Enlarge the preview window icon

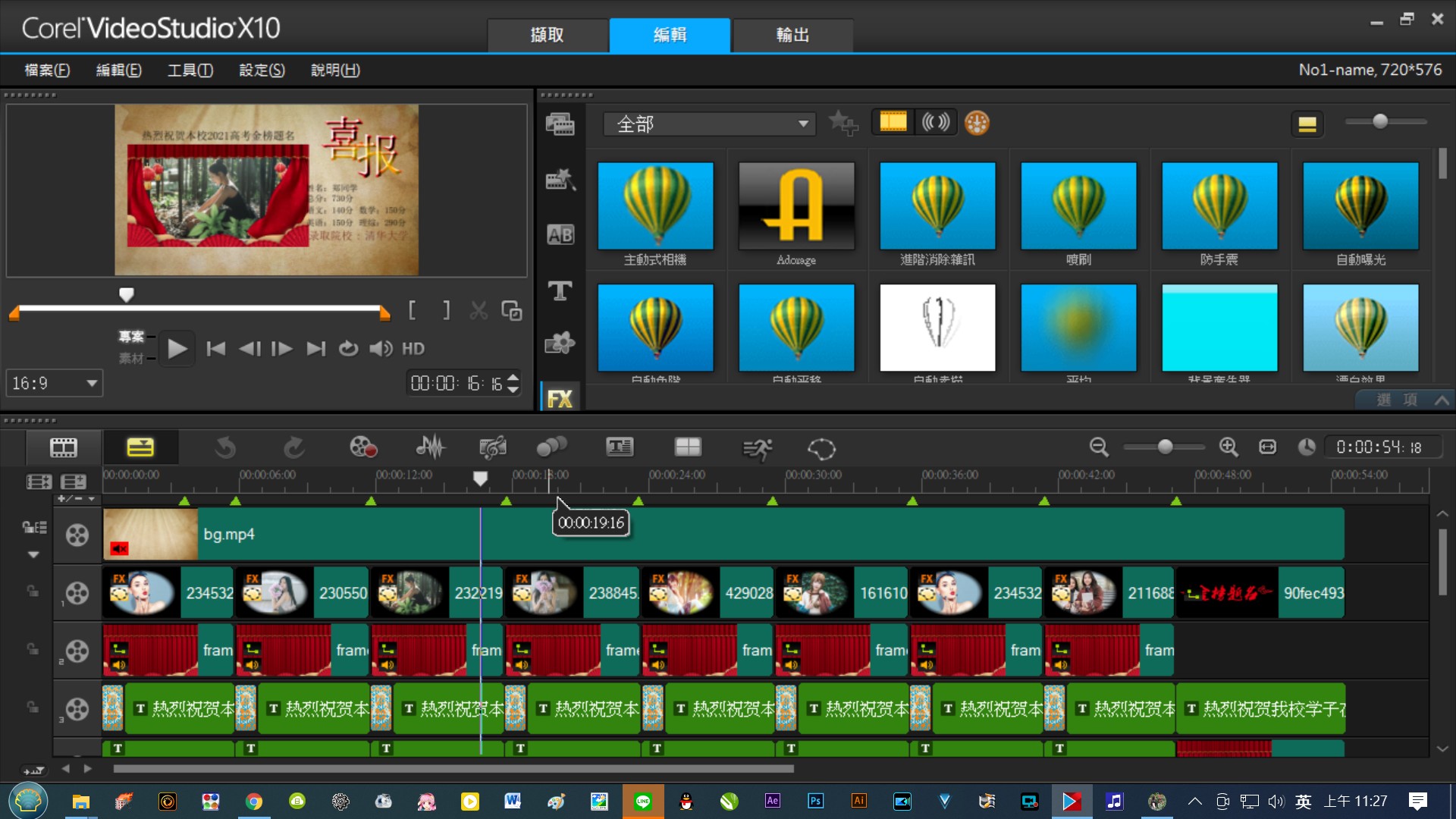[512, 310]
